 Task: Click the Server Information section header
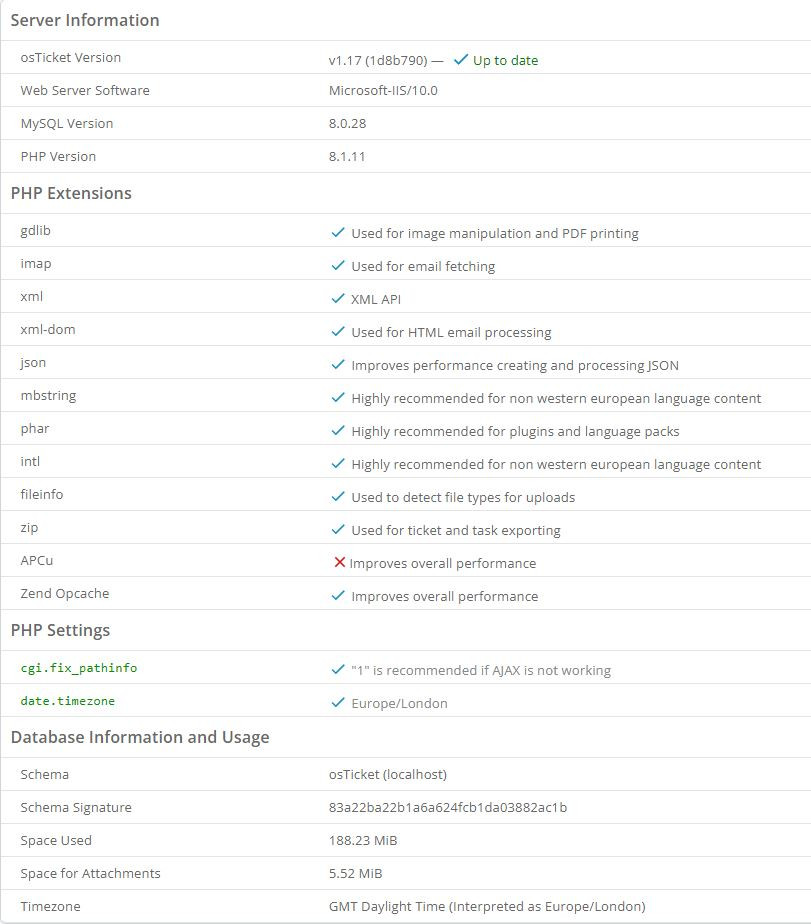(x=85, y=20)
